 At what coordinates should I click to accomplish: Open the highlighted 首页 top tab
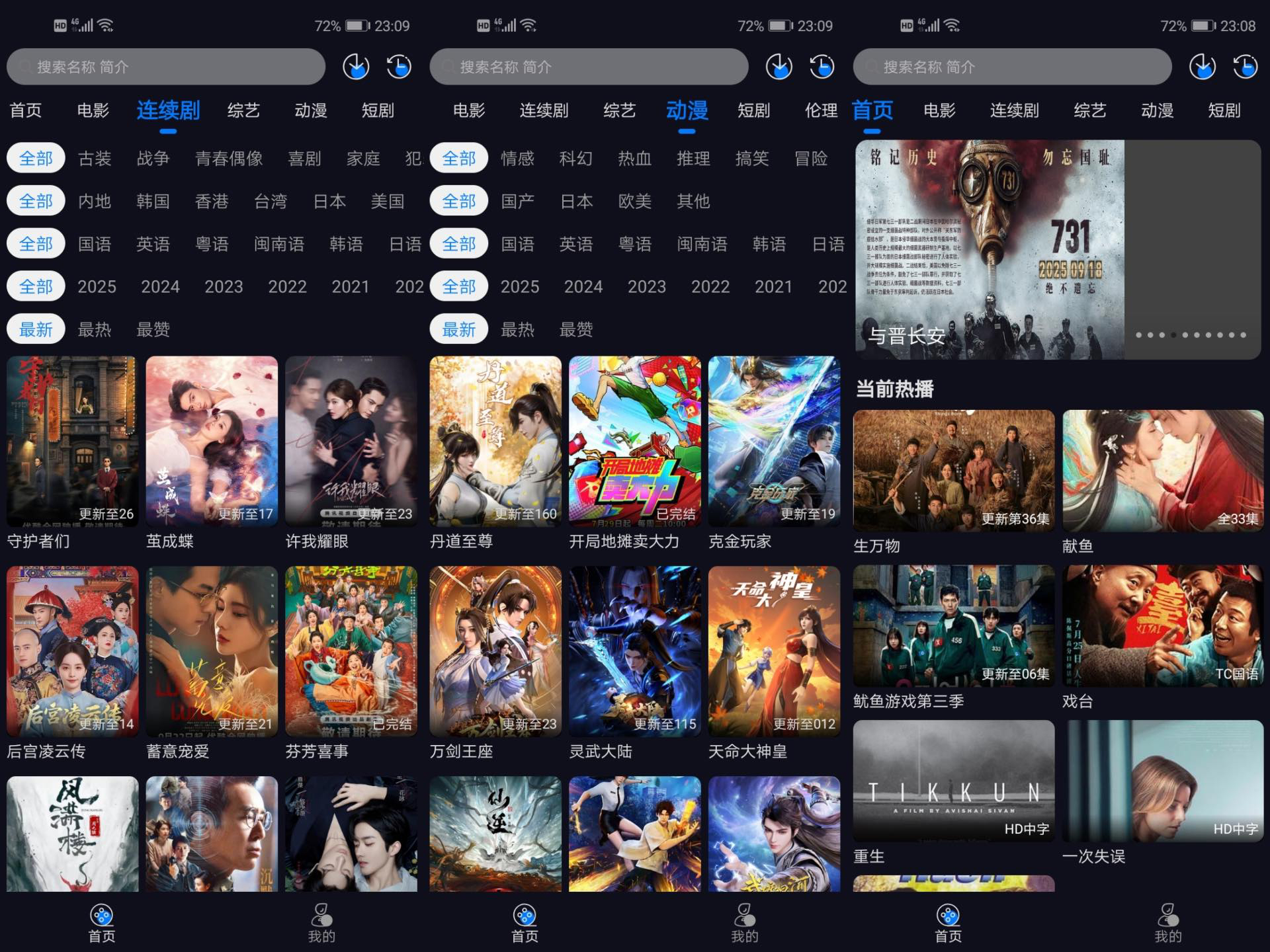[x=872, y=110]
